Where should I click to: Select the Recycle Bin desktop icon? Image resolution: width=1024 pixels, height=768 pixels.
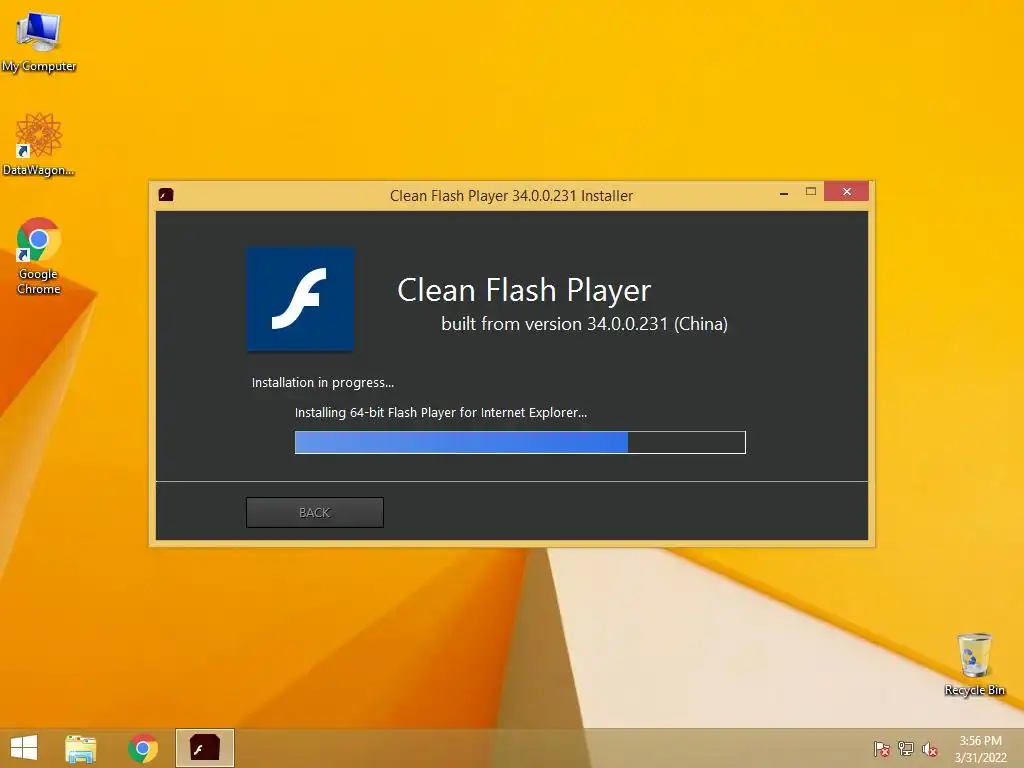[974, 664]
